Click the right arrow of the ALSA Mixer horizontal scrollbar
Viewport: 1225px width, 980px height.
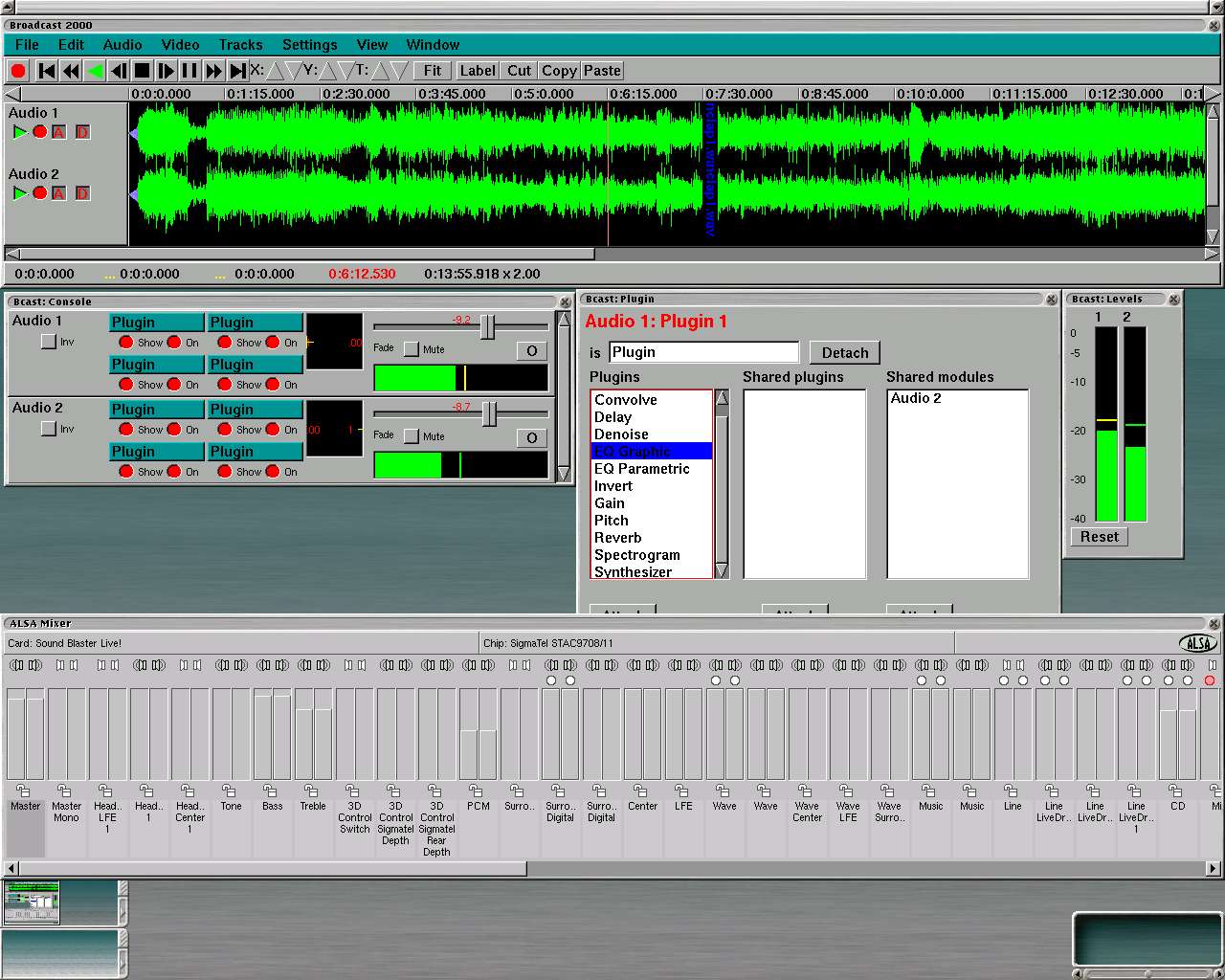[x=1213, y=869]
